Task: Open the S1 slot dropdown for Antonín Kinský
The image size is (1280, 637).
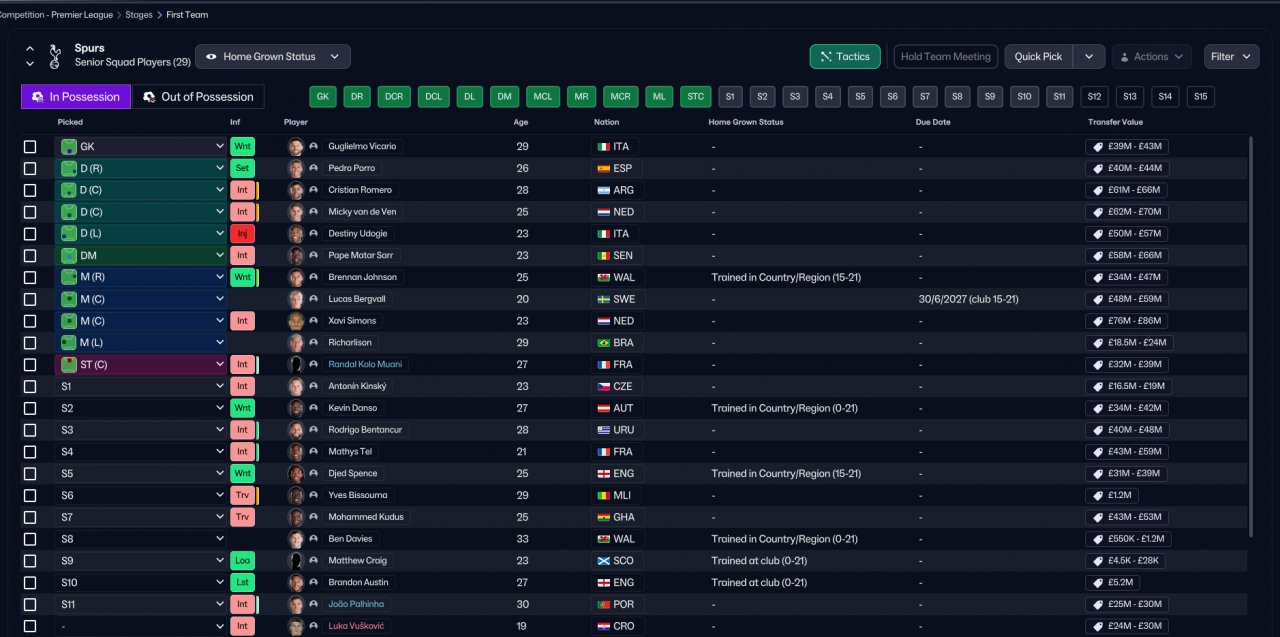Action: pos(141,386)
